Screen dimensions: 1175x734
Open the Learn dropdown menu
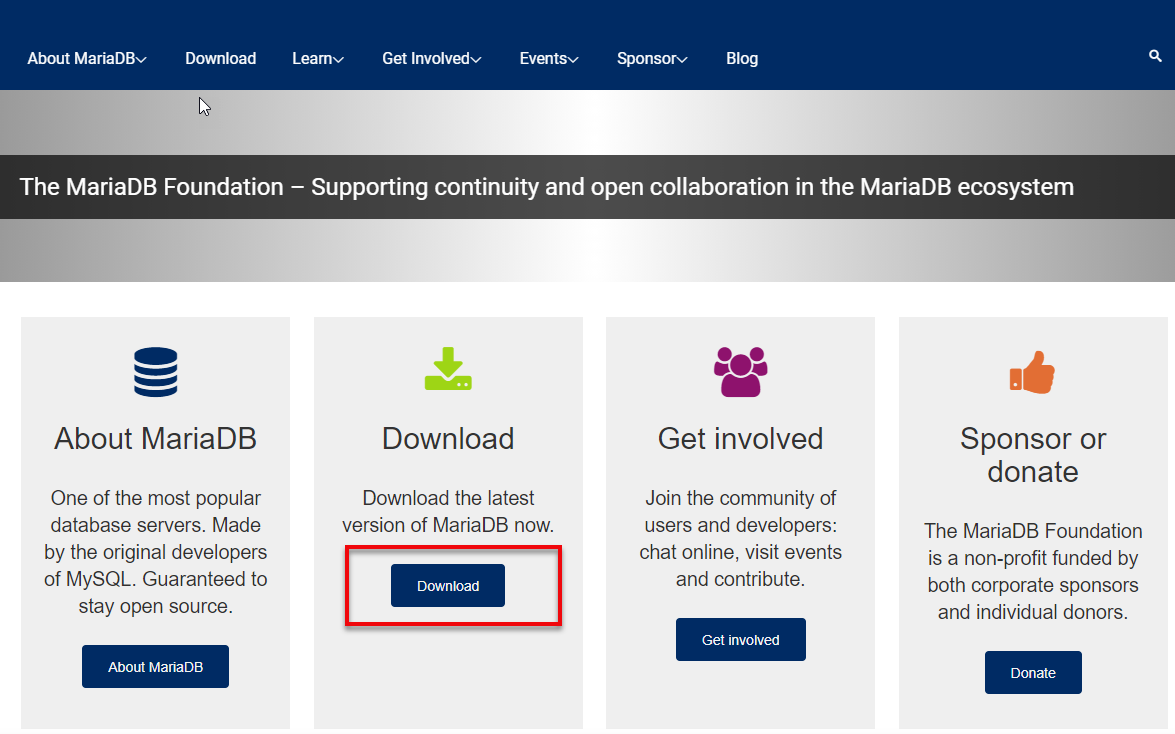point(317,58)
